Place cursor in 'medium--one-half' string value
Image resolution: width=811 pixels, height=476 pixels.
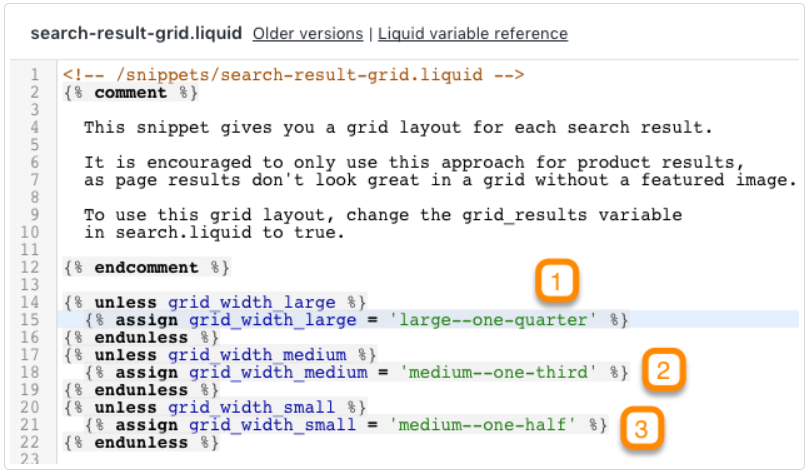[x=482, y=425]
